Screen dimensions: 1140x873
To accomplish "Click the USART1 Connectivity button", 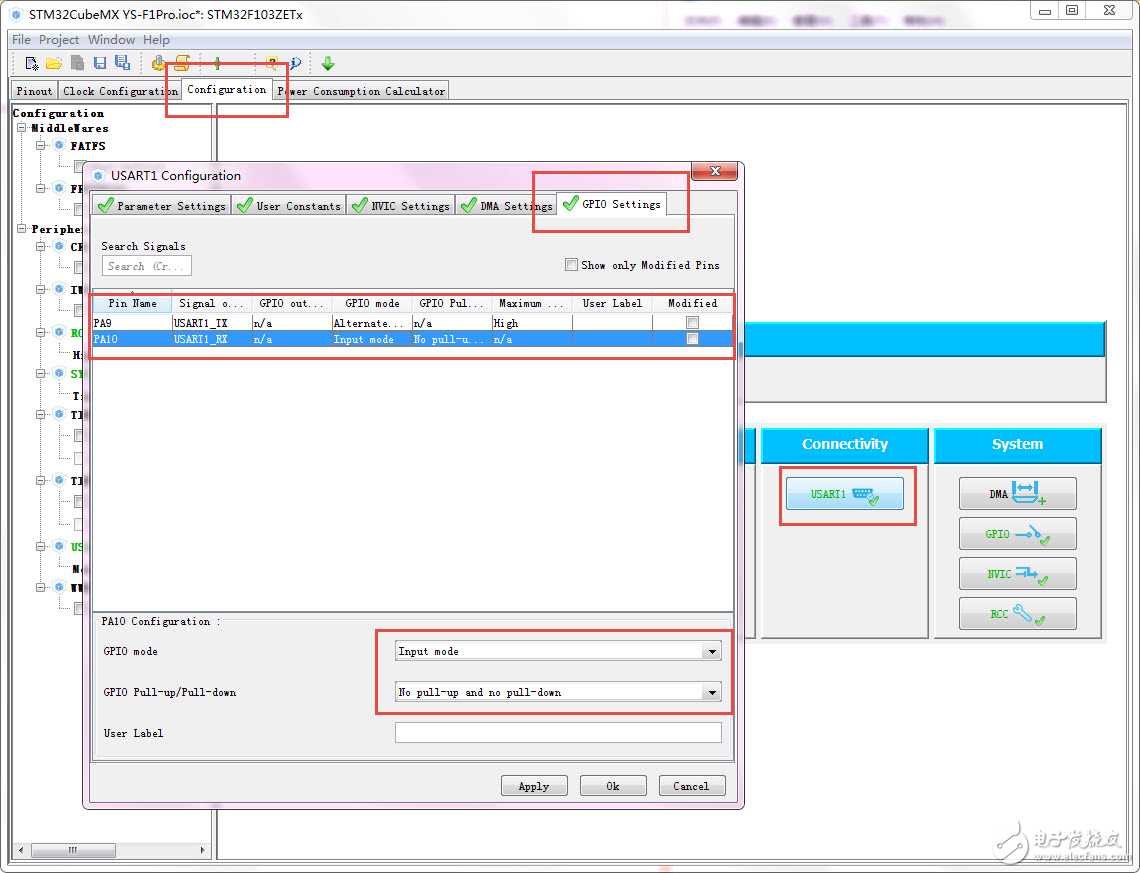I will (x=845, y=494).
